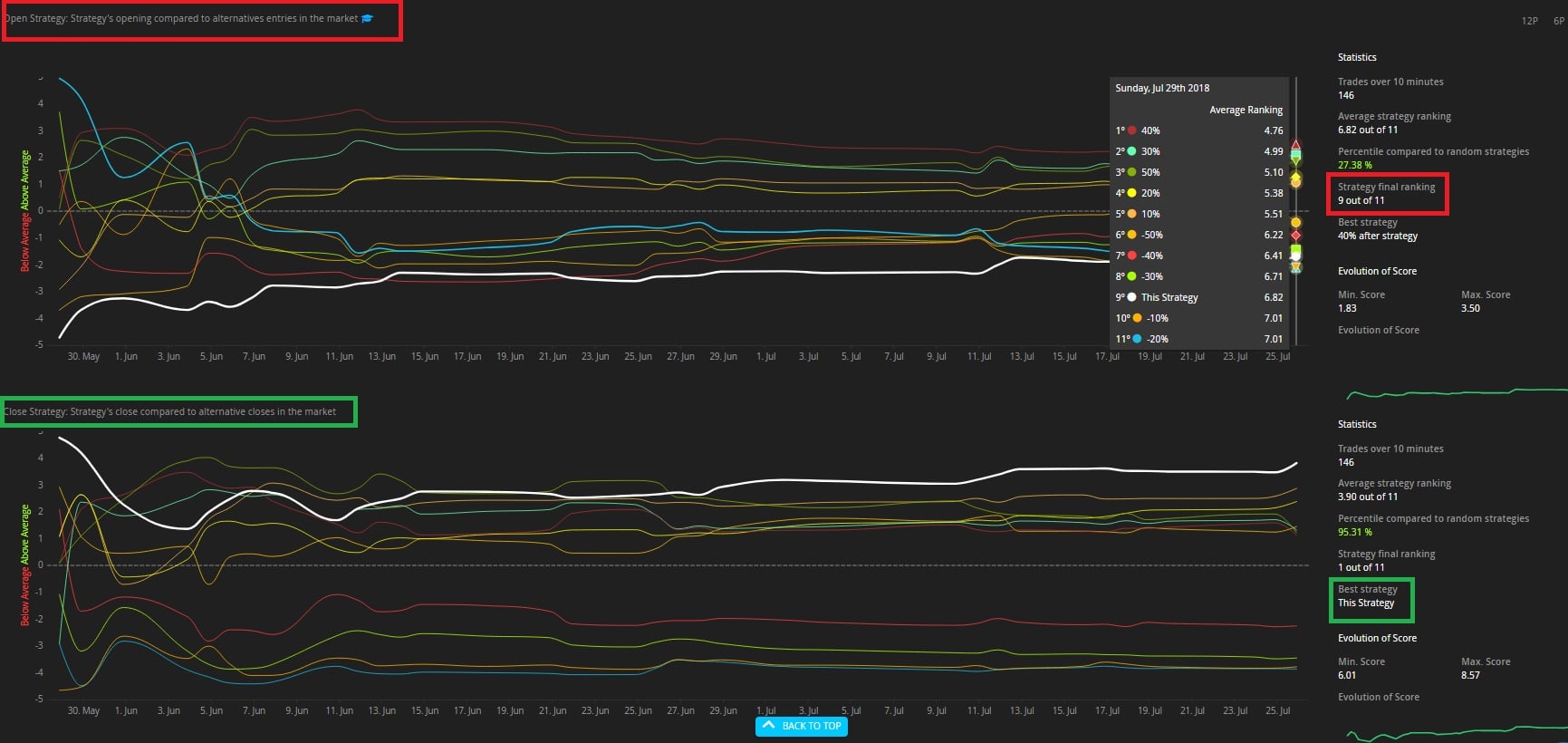Click the Close Strategy chart title
The width and height of the screenshot is (1568, 743).
(x=170, y=411)
